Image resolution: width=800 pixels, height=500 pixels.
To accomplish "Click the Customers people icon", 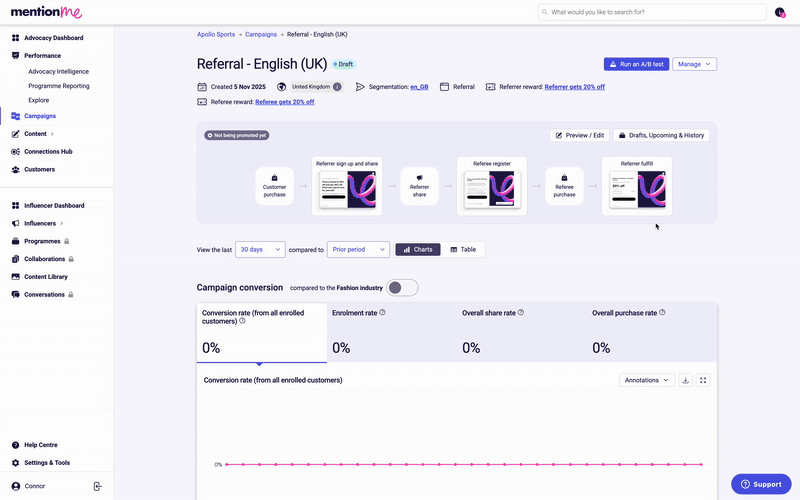I will [15, 169].
